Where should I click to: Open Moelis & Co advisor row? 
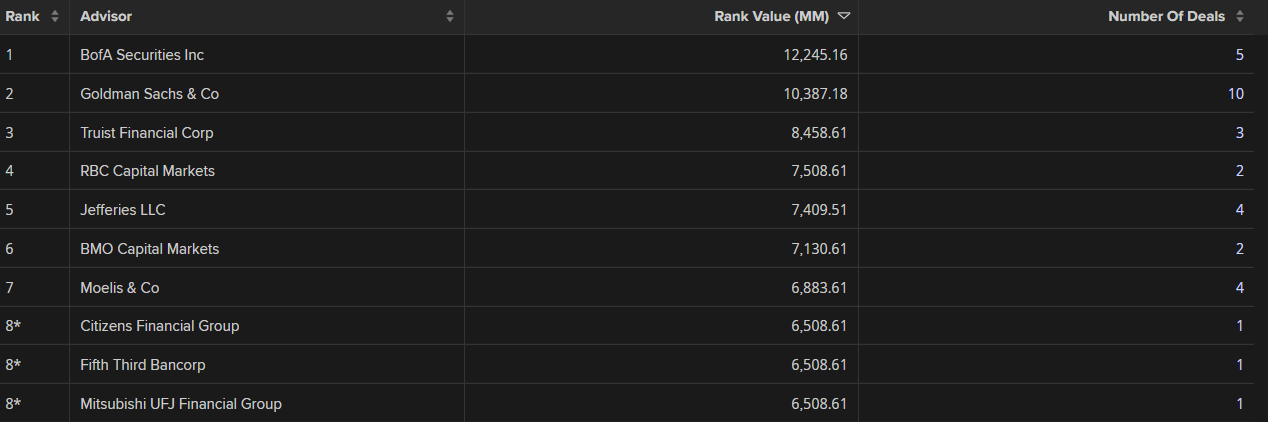click(x=119, y=288)
